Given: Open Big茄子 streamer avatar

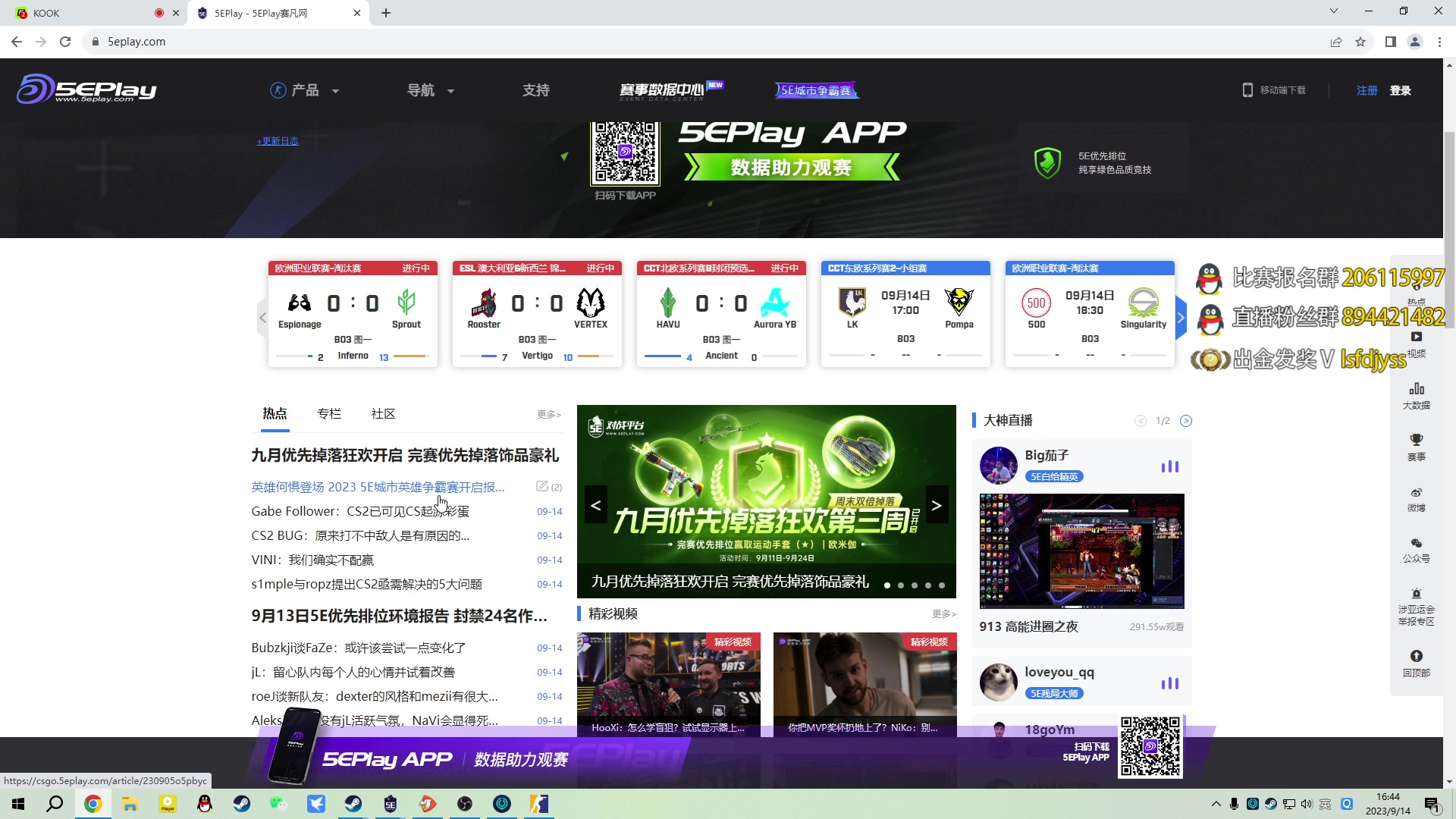Looking at the screenshot, I should pyautogui.click(x=998, y=466).
